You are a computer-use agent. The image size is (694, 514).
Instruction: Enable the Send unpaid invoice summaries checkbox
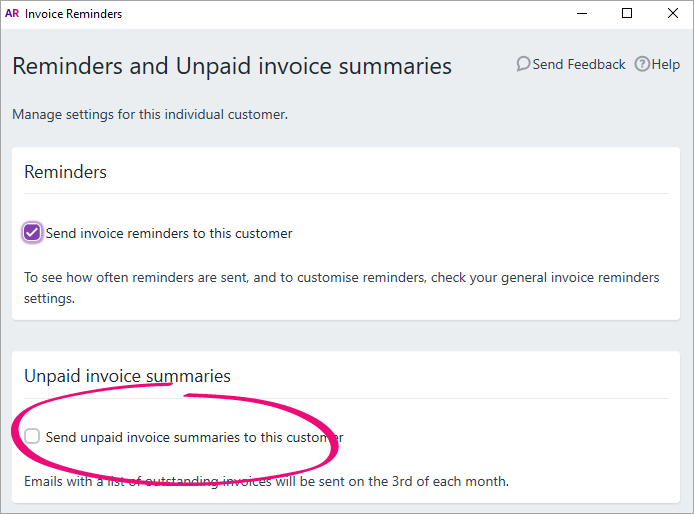(x=32, y=436)
